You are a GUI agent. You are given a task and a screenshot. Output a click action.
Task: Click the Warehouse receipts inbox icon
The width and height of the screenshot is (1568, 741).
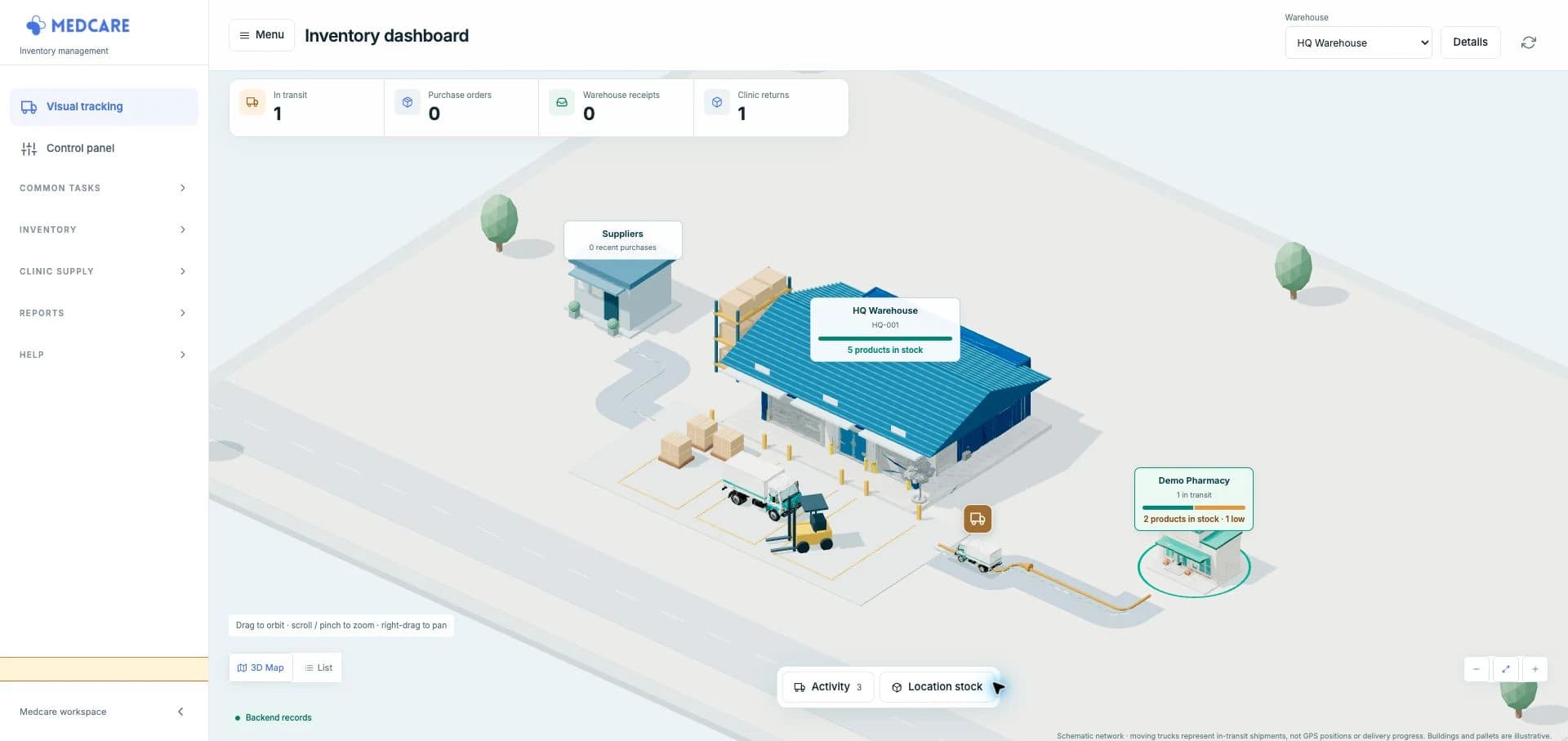pos(562,102)
